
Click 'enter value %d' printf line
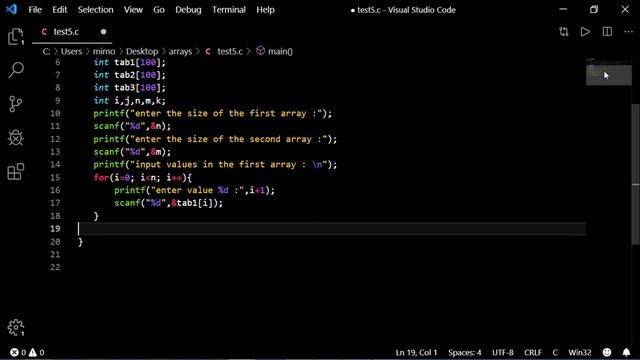tap(195, 190)
